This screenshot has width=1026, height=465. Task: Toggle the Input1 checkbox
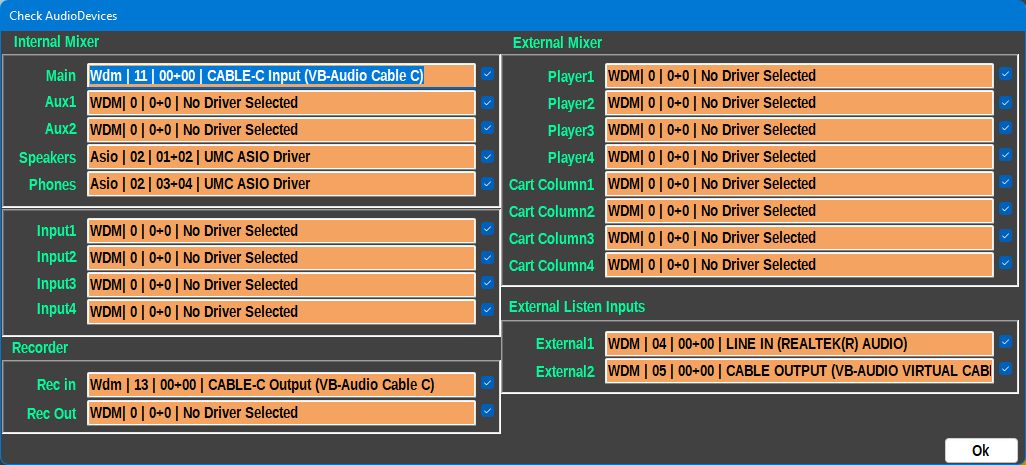(487, 228)
